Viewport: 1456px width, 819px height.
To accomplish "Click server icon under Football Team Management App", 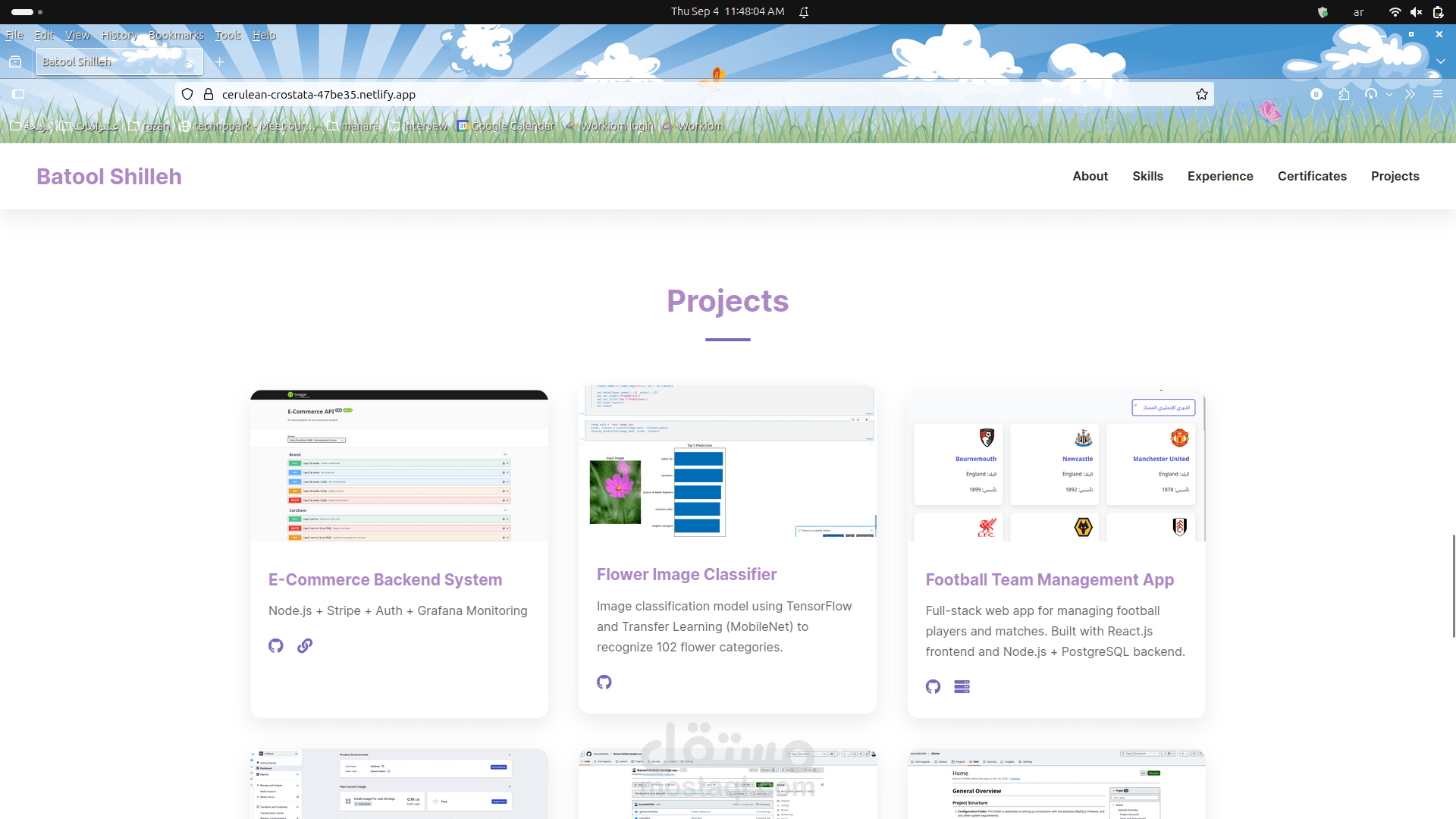I will 962,686.
